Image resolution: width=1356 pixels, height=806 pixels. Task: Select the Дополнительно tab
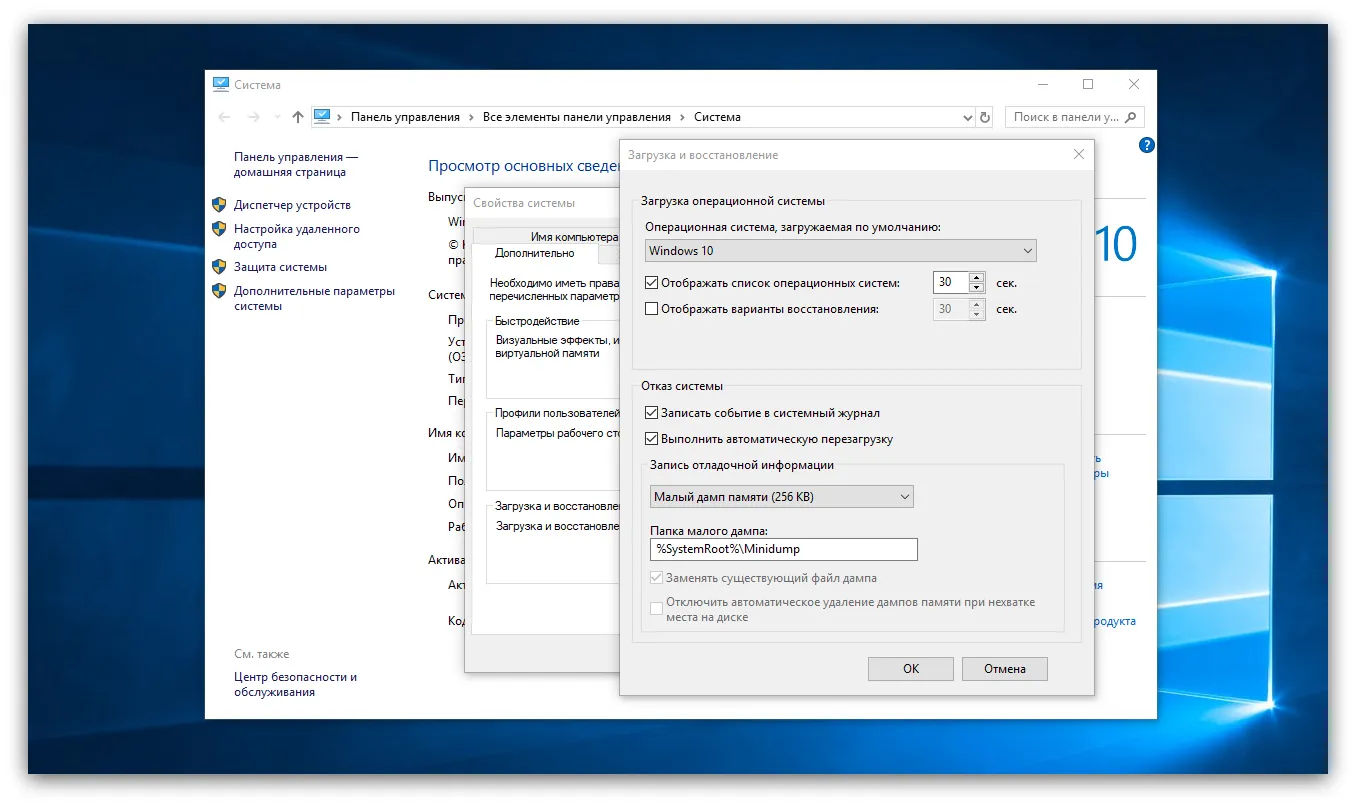click(535, 254)
